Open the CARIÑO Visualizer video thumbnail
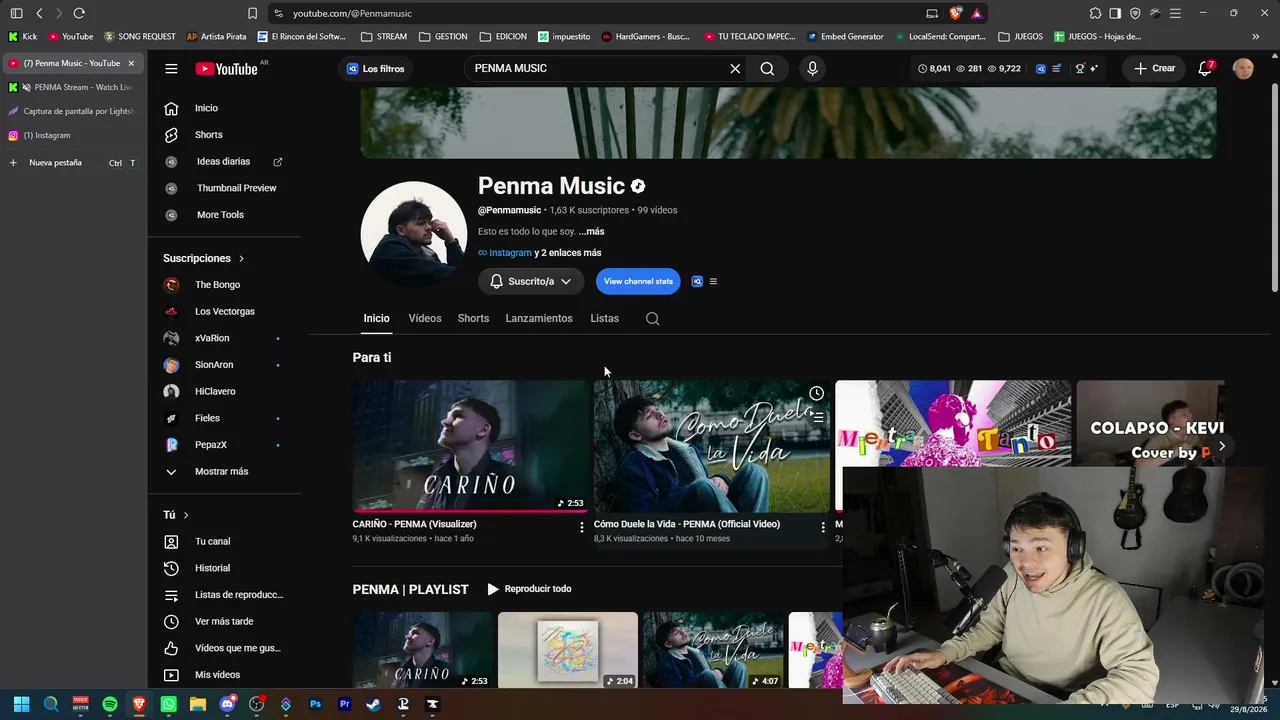 tap(470, 446)
